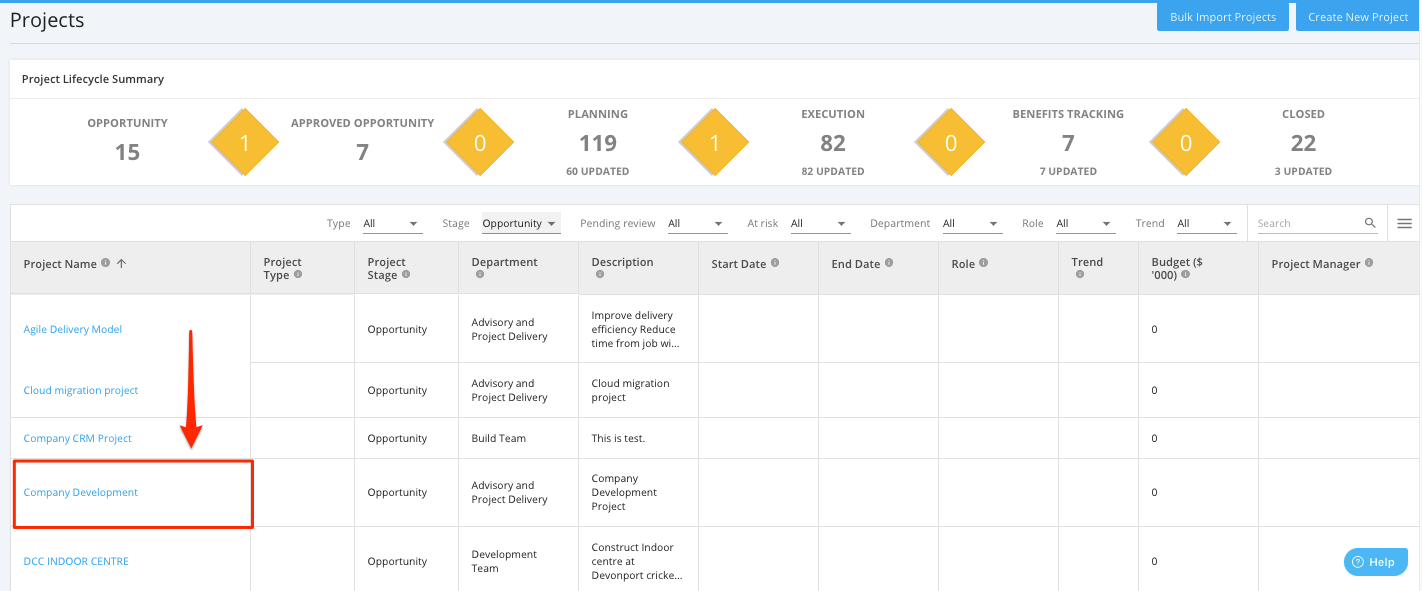Open the At risk filter dropdown

[820, 224]
